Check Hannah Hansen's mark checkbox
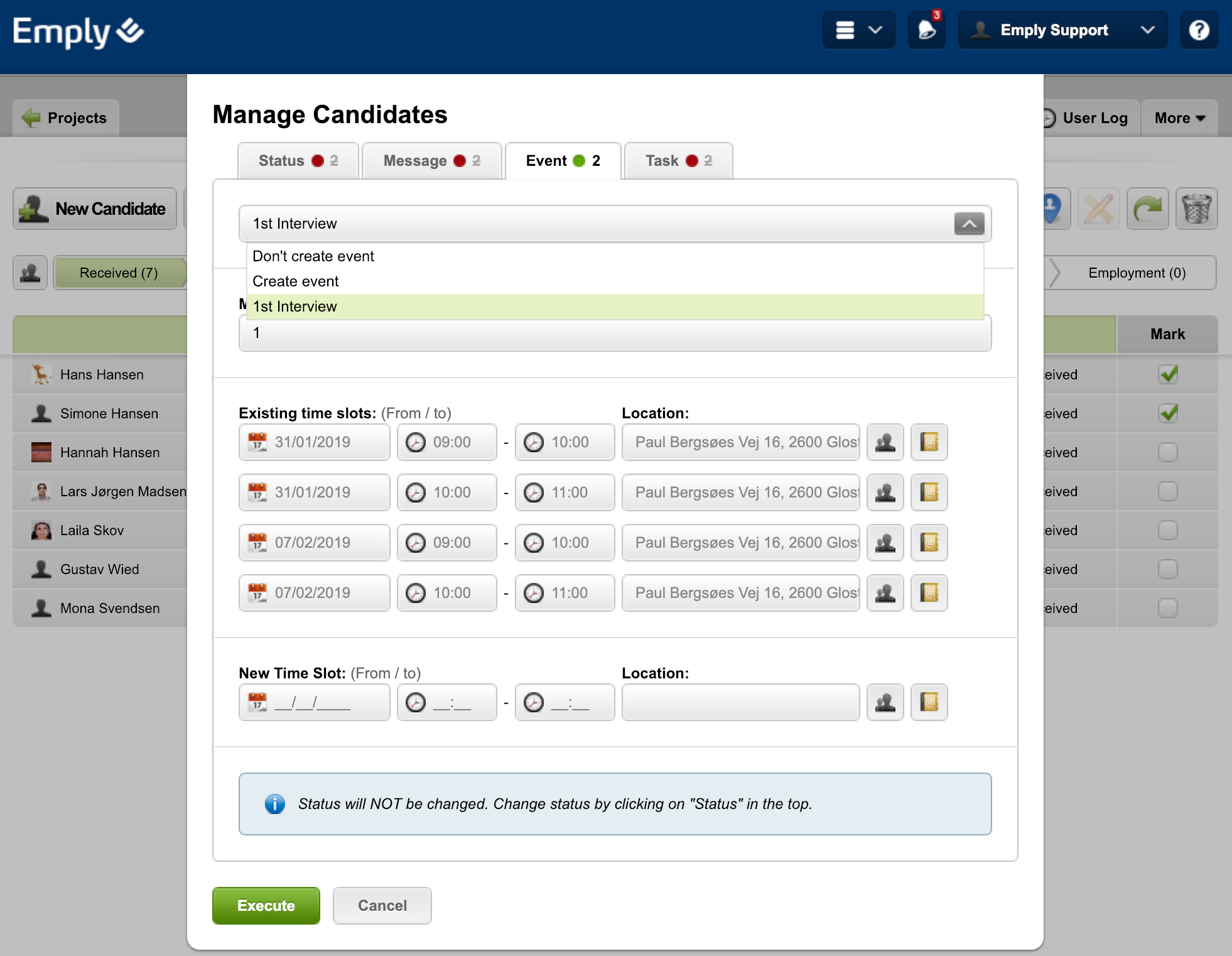The width and height of the screenshot is (1232, 956). (1168, 452)
